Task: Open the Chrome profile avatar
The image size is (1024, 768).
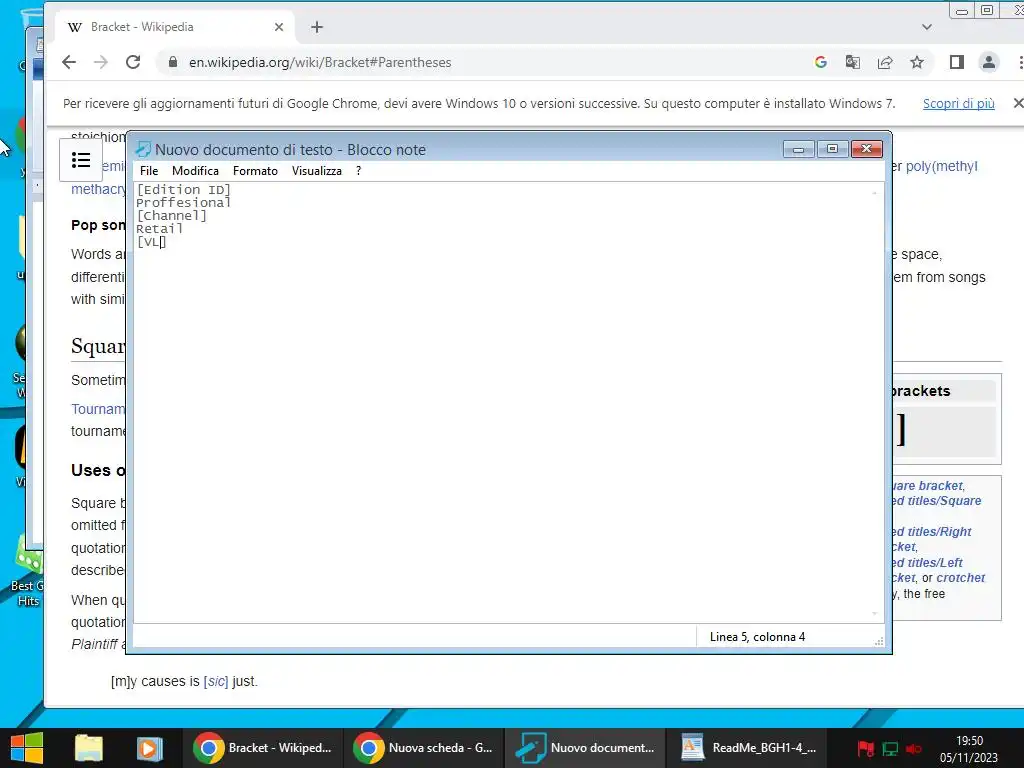Action: coord(989,62)
